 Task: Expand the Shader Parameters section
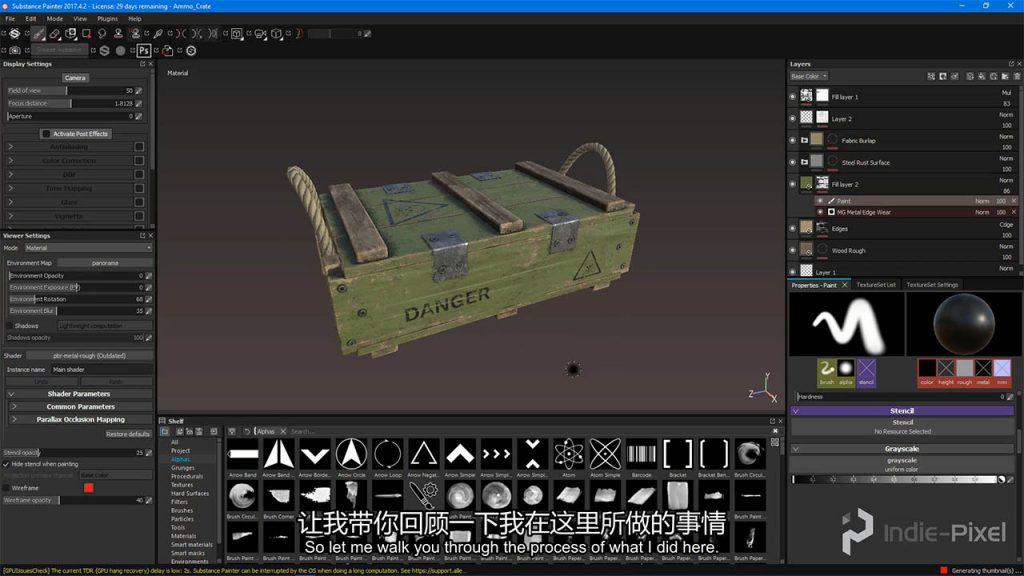click(79, 394)
